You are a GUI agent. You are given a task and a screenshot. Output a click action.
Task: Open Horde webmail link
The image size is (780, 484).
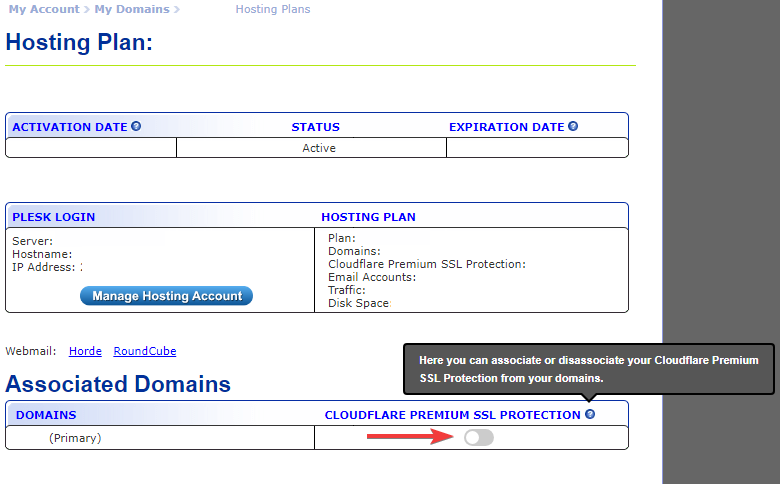pos(85,351)
